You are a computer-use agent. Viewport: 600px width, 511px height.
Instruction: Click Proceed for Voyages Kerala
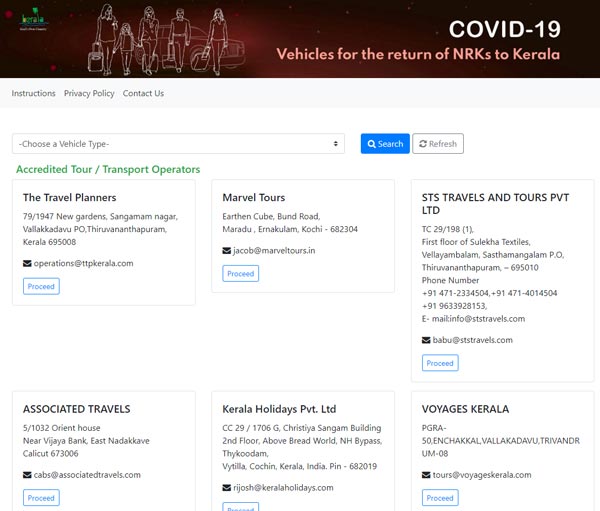[x=440, y=498]
